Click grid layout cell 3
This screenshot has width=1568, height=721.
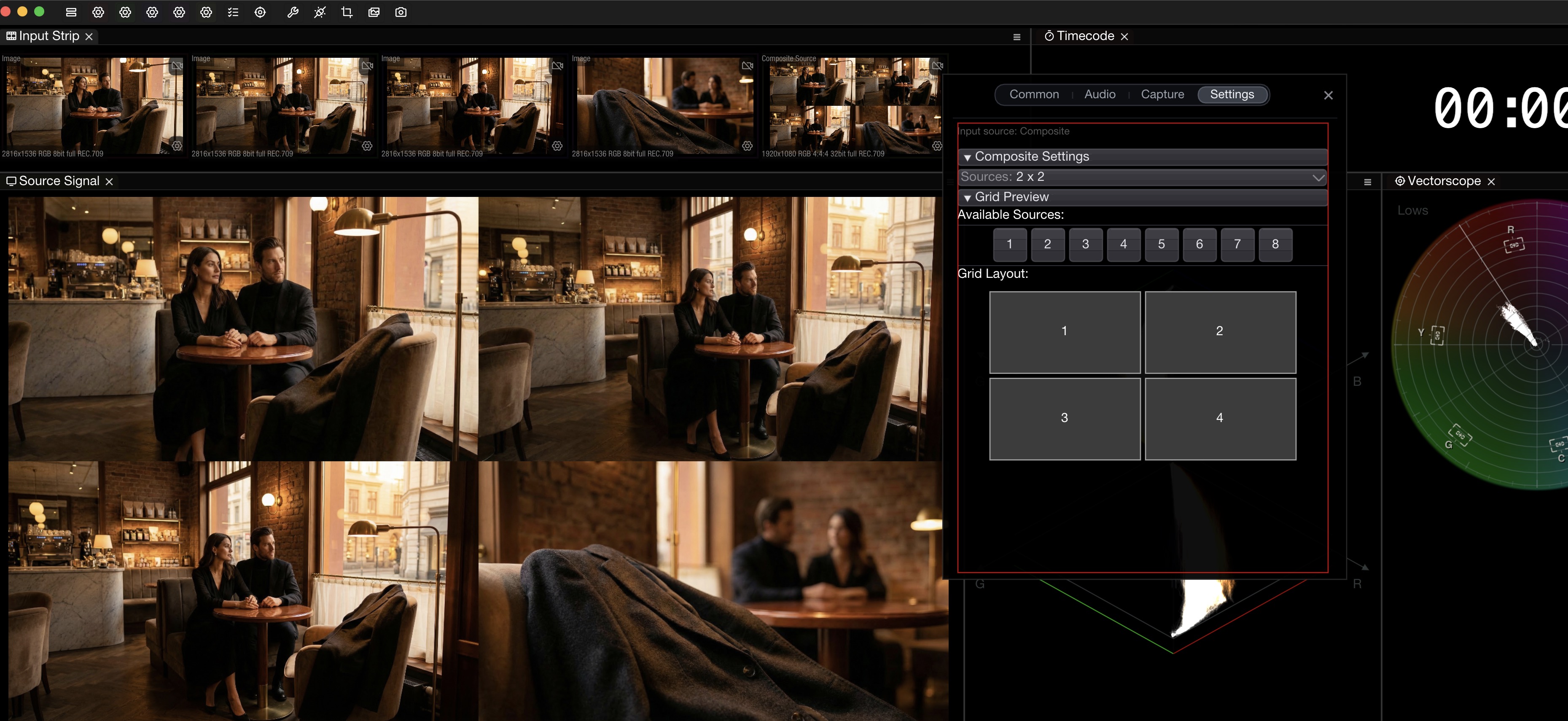[1065, 418]
